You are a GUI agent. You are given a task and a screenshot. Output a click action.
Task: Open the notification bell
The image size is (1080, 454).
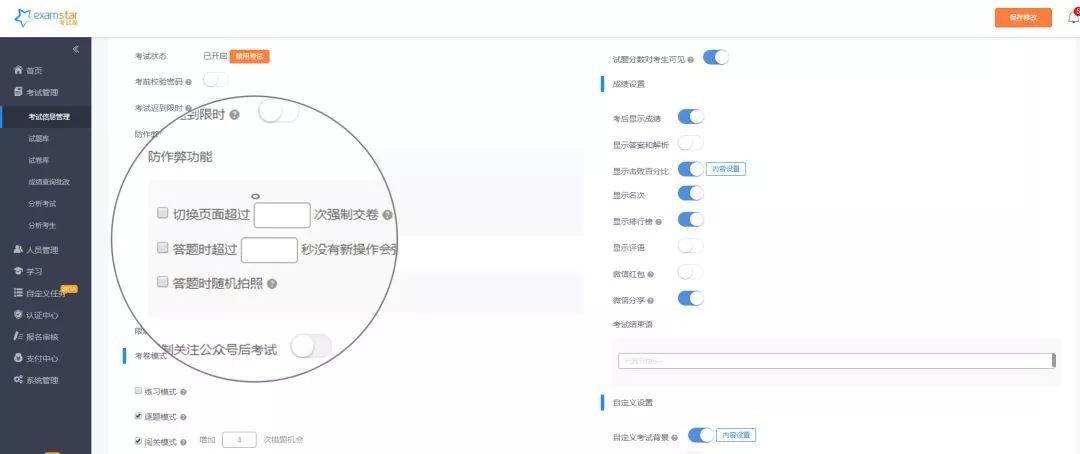coord(1074,17)
